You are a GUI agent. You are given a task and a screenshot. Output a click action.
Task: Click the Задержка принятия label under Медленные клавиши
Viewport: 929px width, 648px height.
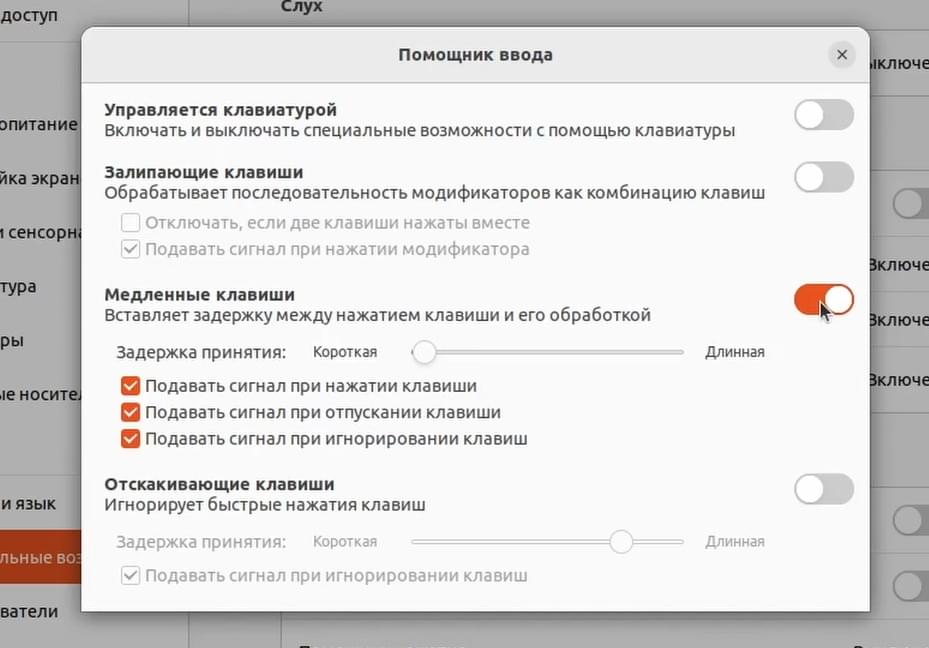pyautogui.click(x=201, y=352)
